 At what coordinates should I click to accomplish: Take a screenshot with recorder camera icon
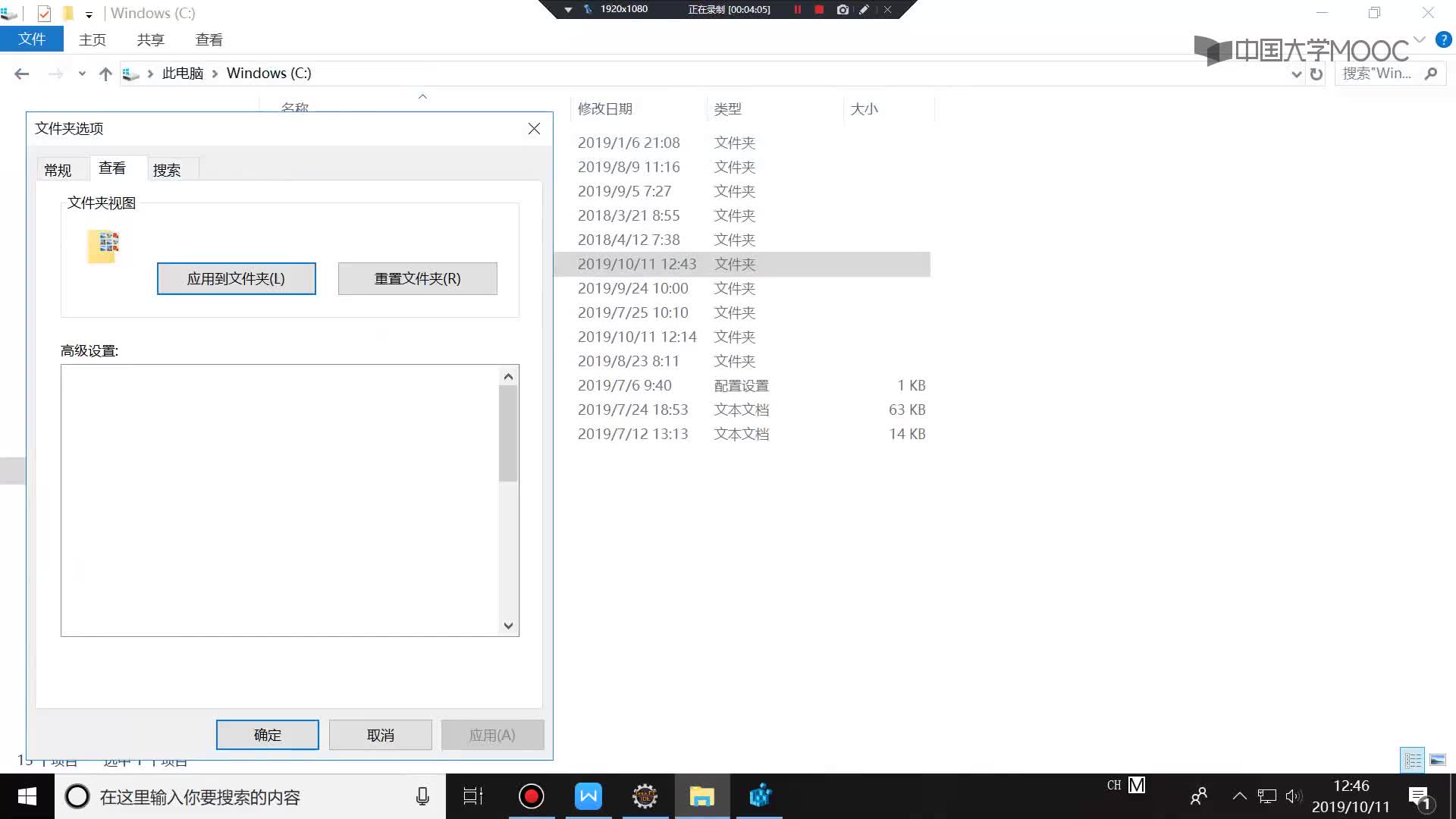pos(843,10)
